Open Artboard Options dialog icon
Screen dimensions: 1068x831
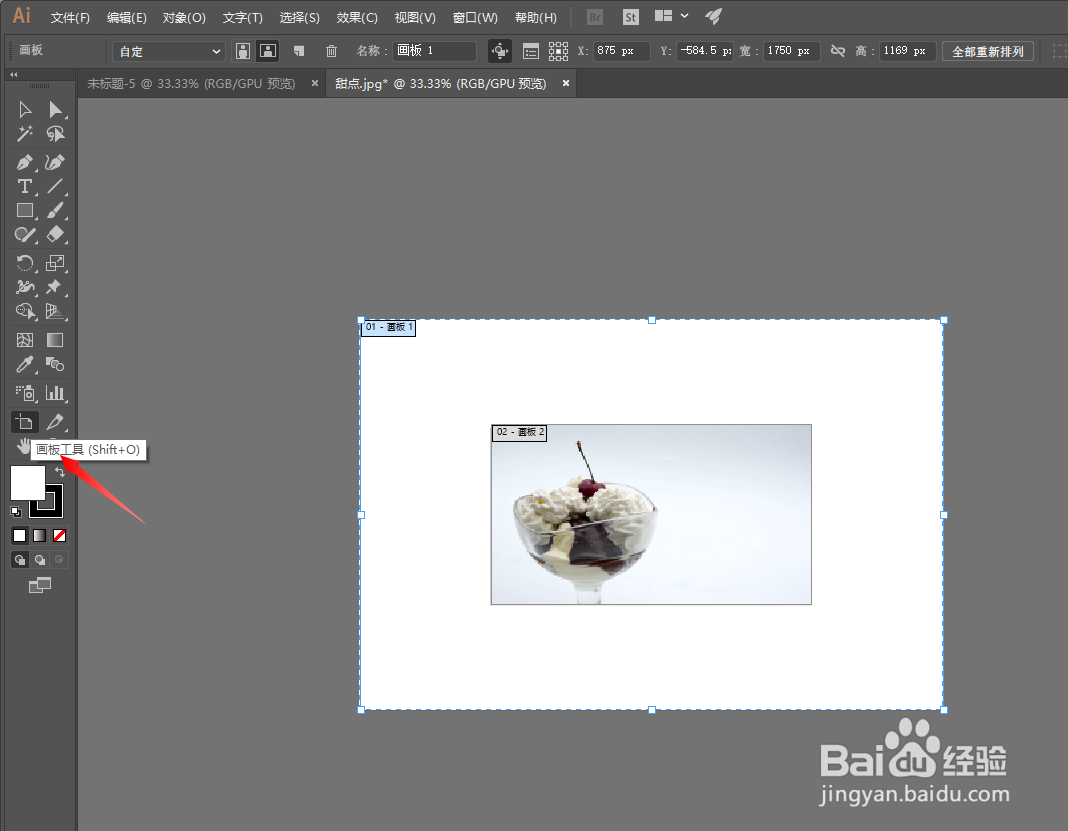tap(531, 51)
